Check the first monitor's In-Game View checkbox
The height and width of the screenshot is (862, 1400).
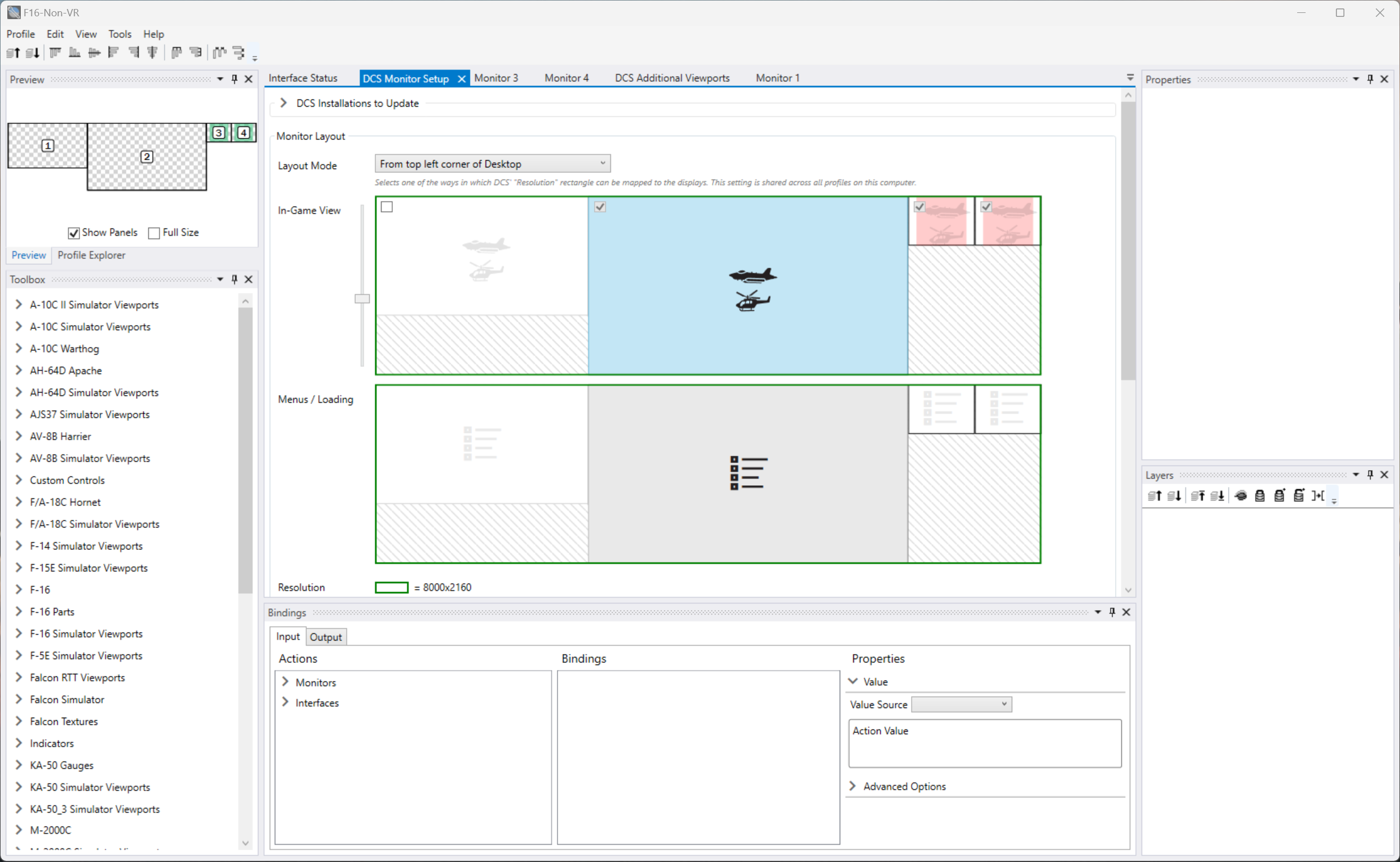tap(387, 207)
